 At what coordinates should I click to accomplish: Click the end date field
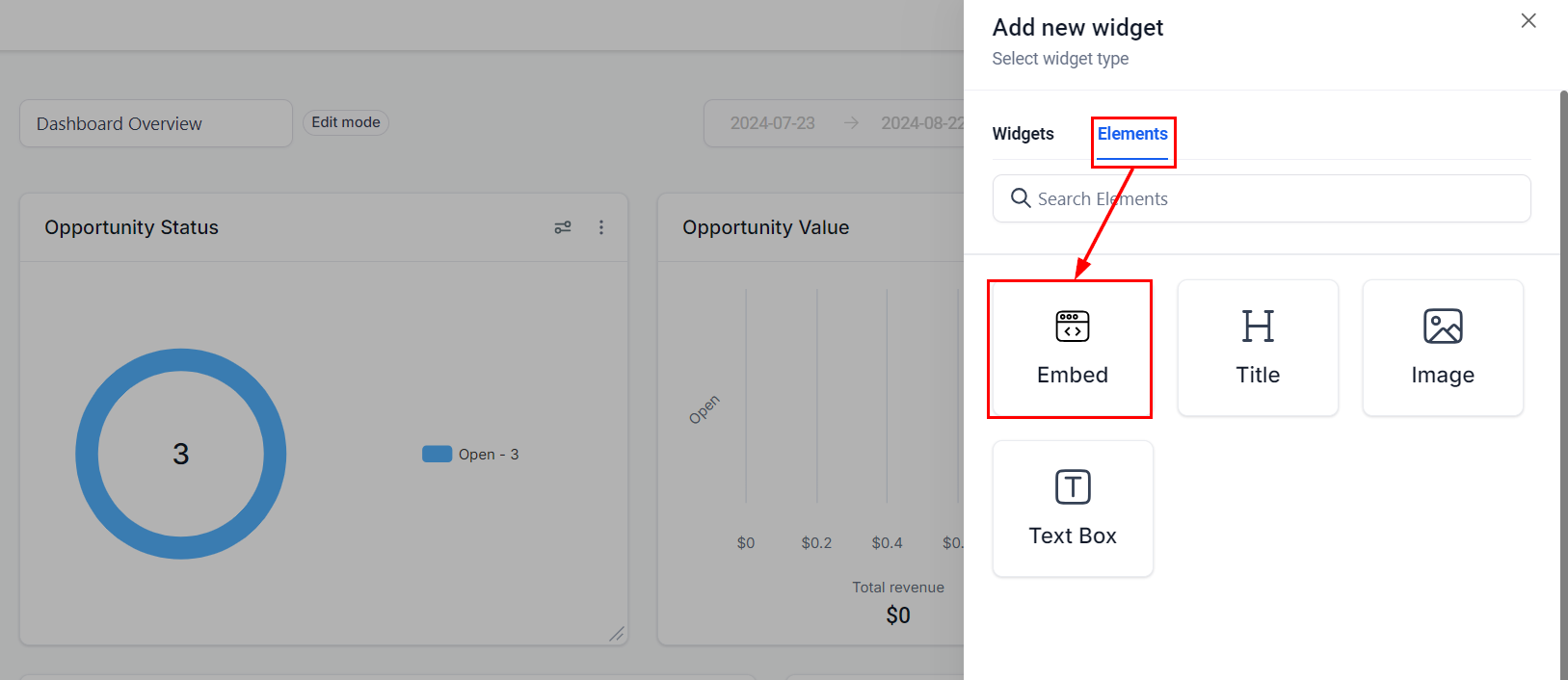[921, 123]
